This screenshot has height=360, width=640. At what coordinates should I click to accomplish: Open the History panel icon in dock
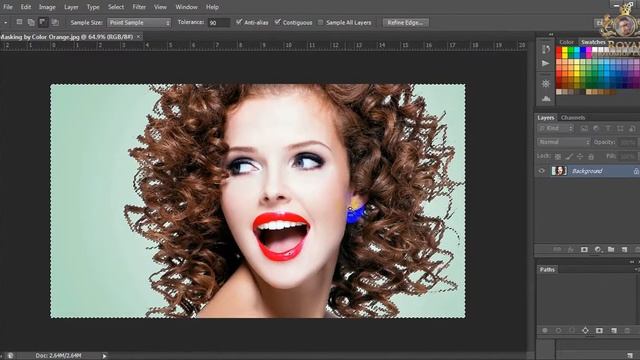pos(545,49)
